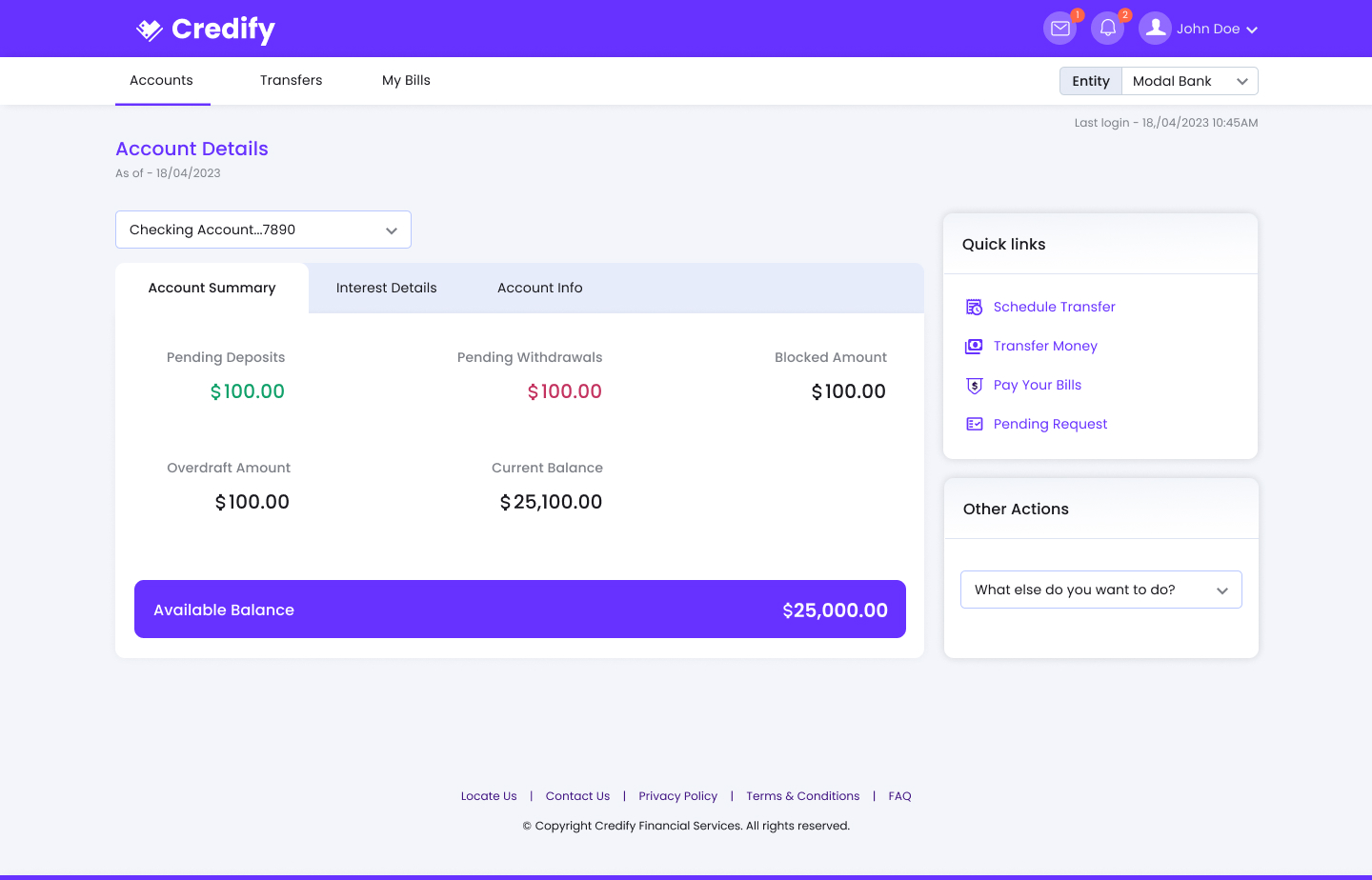This screenshot has height=880, width=1372.
Task: Go to the My Bills page
Action: [x=406, y=80]
